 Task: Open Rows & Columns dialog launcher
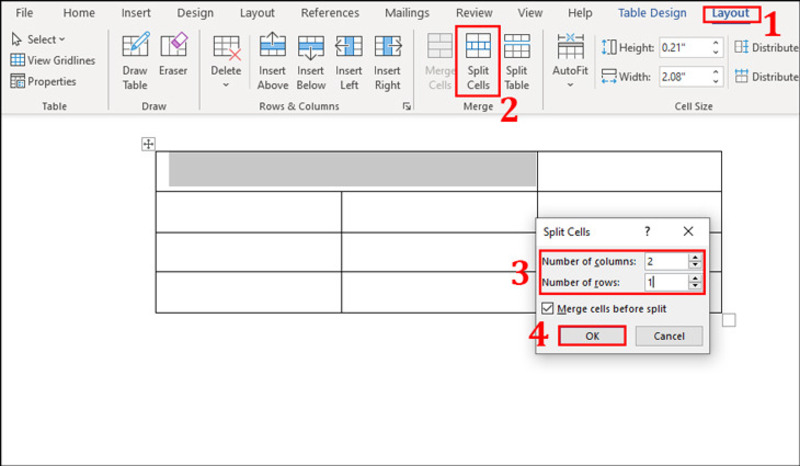(x=407, y=106)
